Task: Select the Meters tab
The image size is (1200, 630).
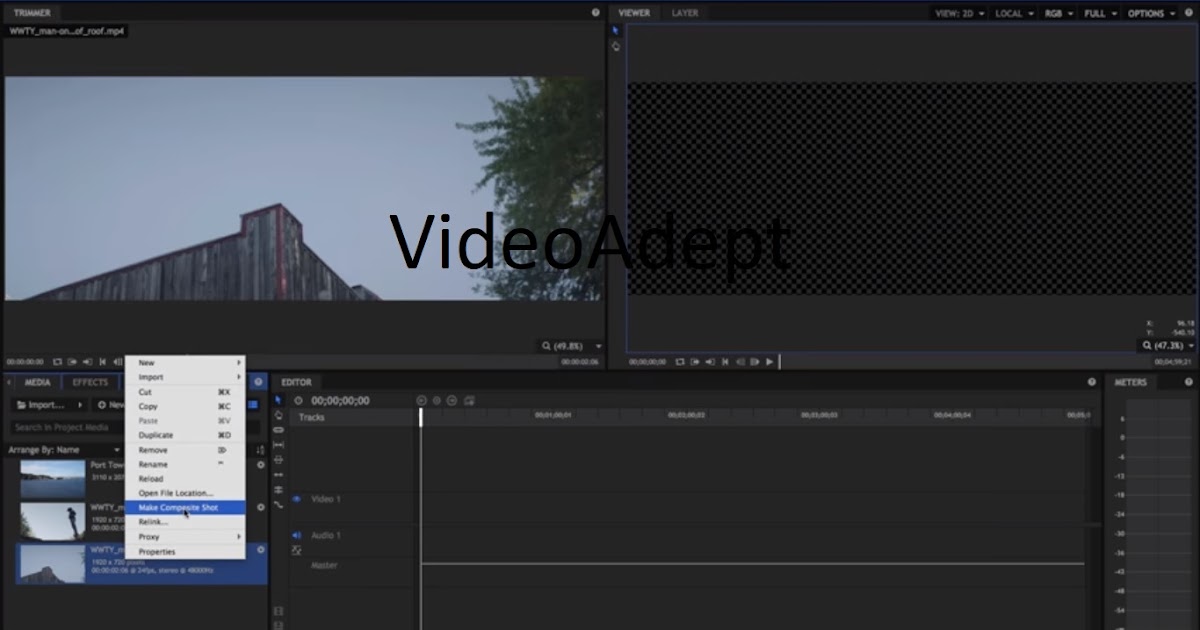Action: point(1131,382)
